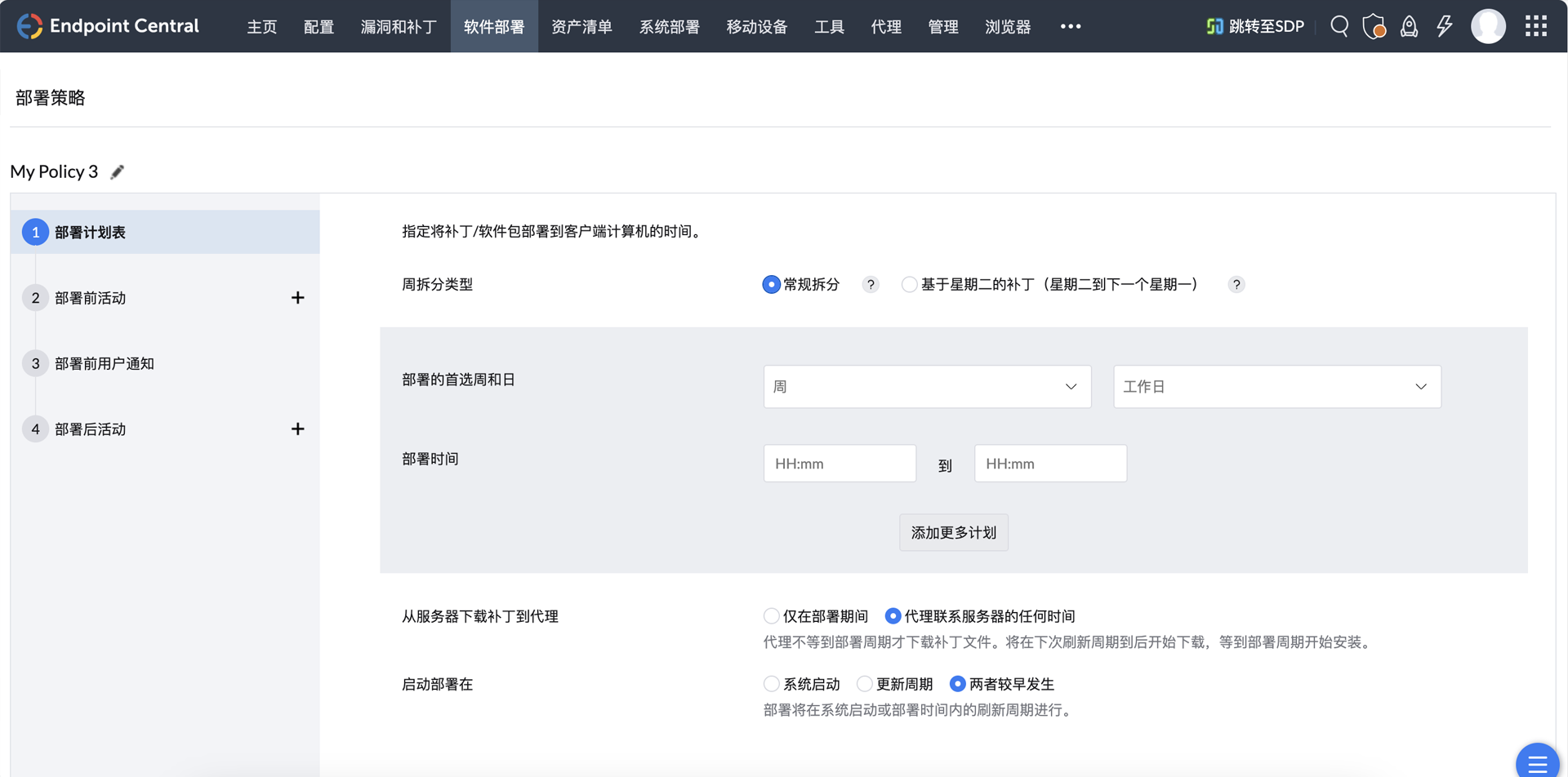Open the 工作日 weekday dropdown
Image resolution: width=1568 pixels, height=777 pixels.
pyautogui.click(x=1276, y=387)
